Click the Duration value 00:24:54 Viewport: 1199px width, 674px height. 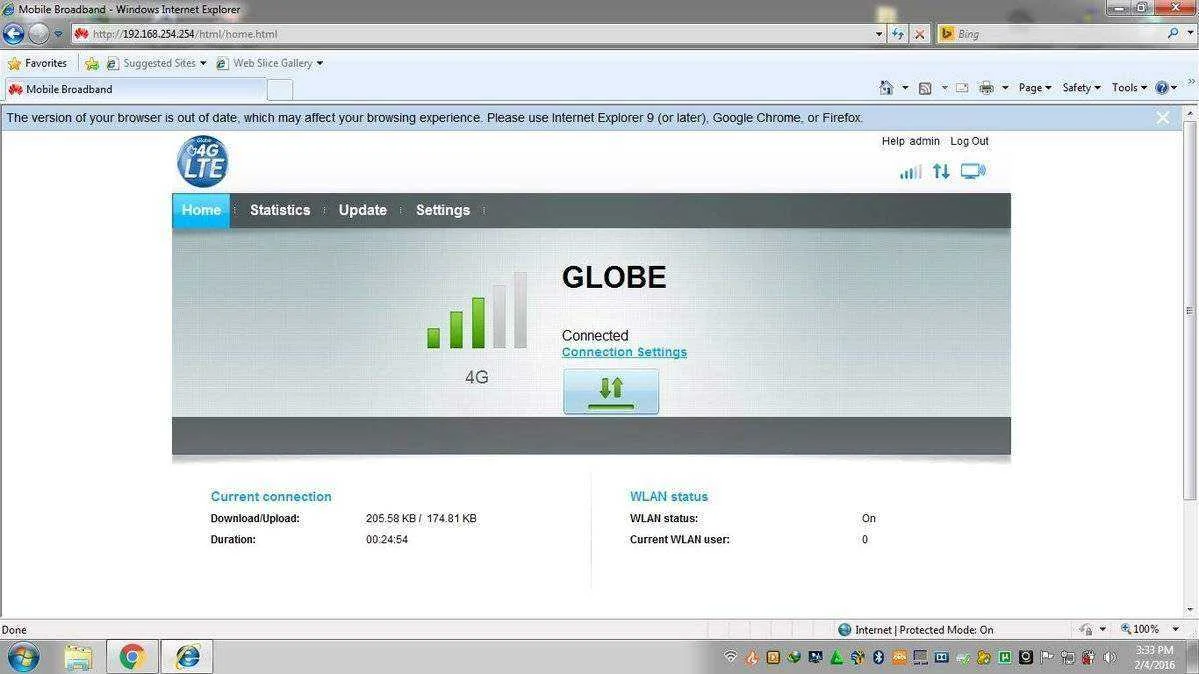[x=387, y=539]
